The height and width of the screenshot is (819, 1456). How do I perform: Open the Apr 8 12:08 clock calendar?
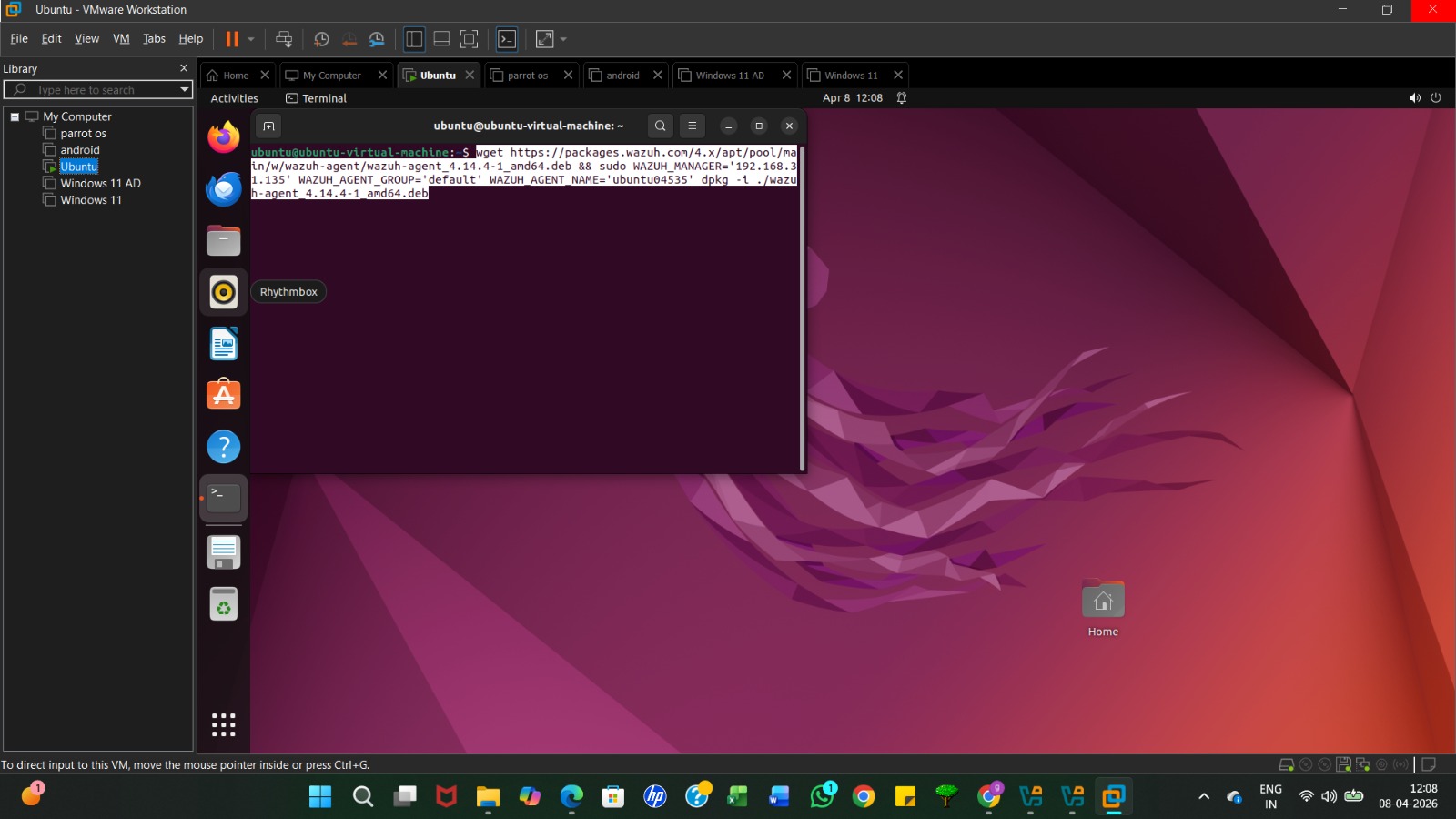pos(853,98)
